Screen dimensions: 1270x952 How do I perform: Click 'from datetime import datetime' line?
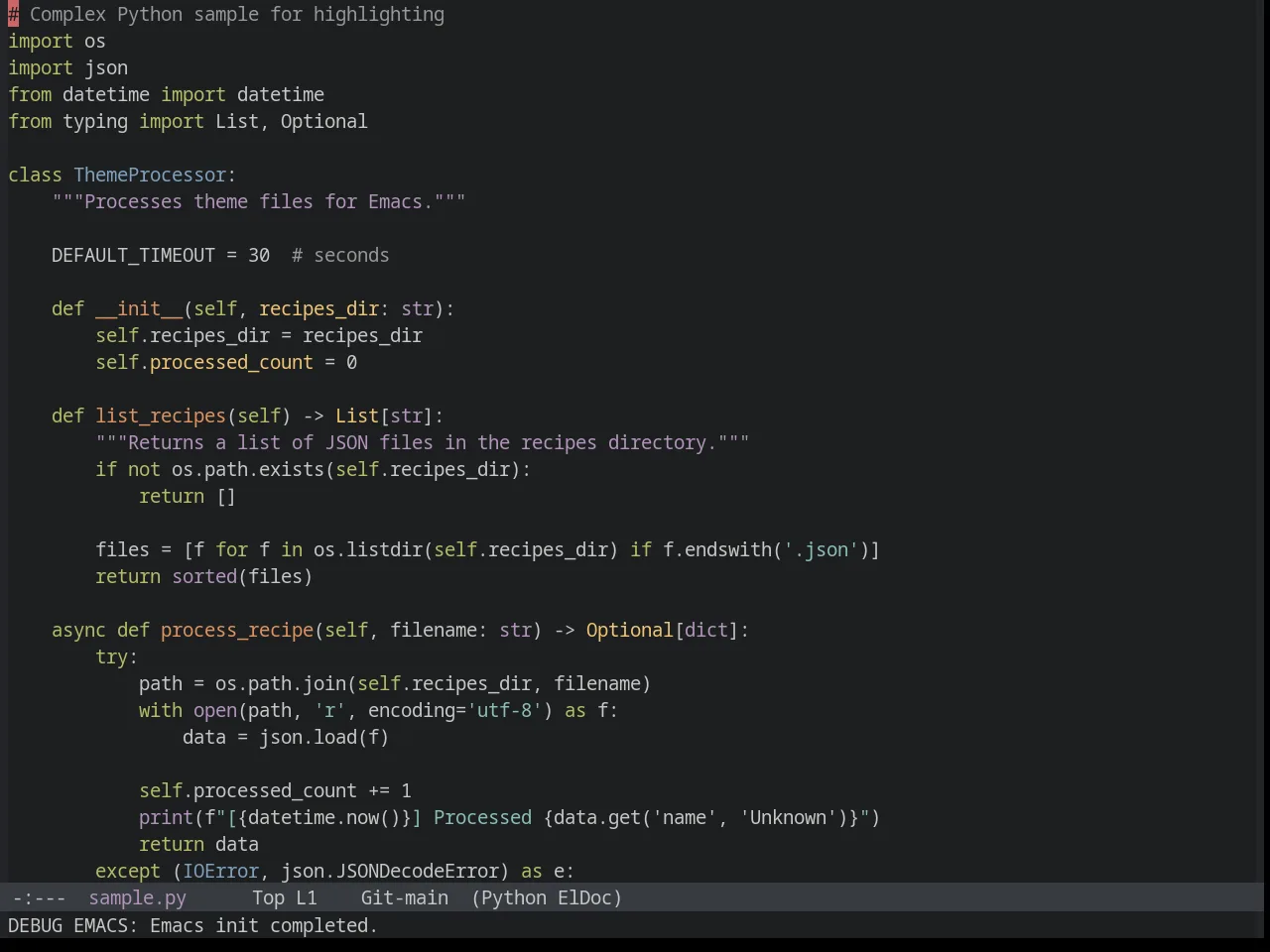pyautogui.click(x=166, y=94)
